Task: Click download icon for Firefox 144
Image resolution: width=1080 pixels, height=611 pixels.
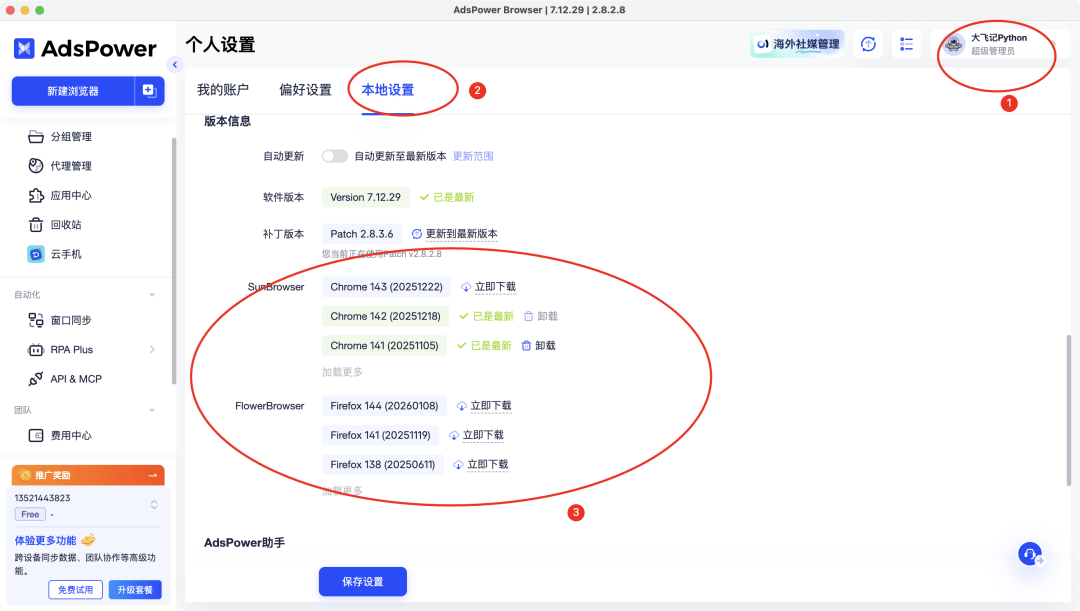Action: 461,406
